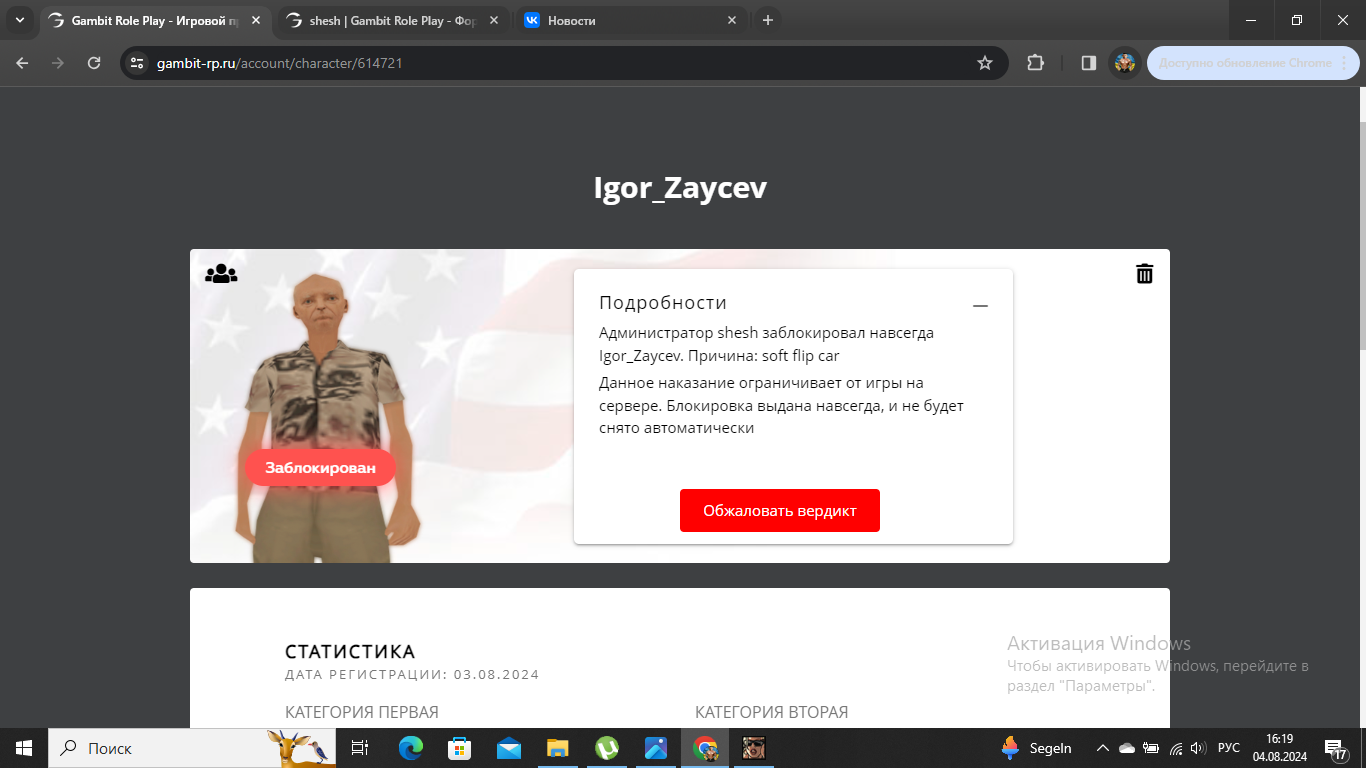Collapse the Подробности details panel

tap(980, 306)
